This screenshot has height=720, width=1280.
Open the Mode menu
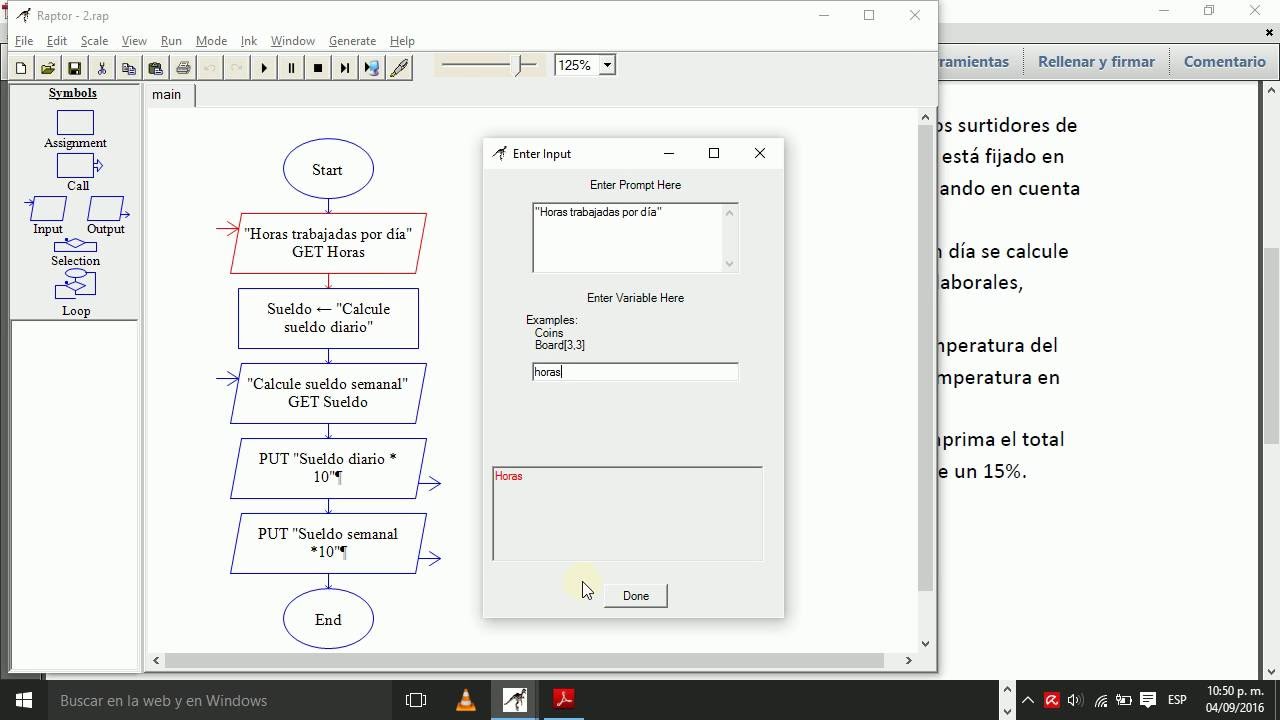pyautogui.click(x=211, y=41)
